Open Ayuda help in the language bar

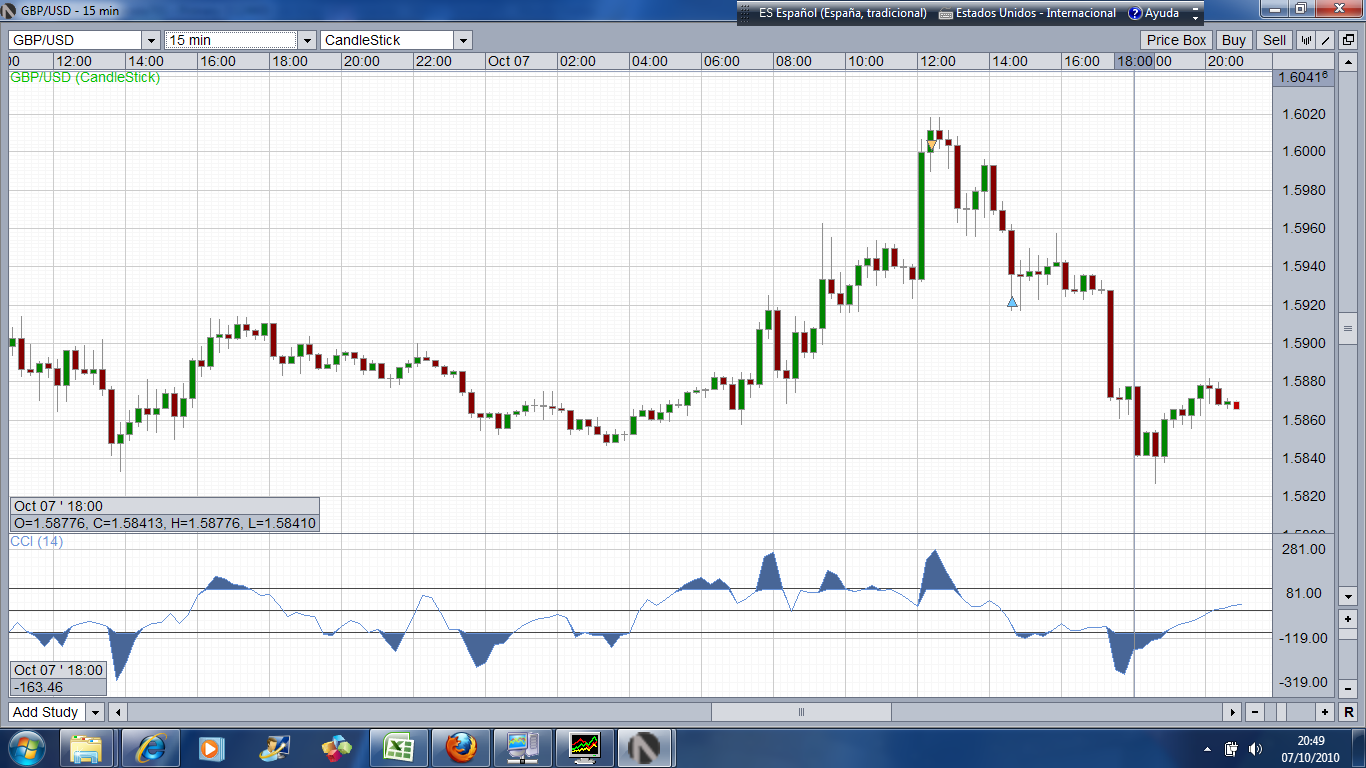(x=1153, y=13)
